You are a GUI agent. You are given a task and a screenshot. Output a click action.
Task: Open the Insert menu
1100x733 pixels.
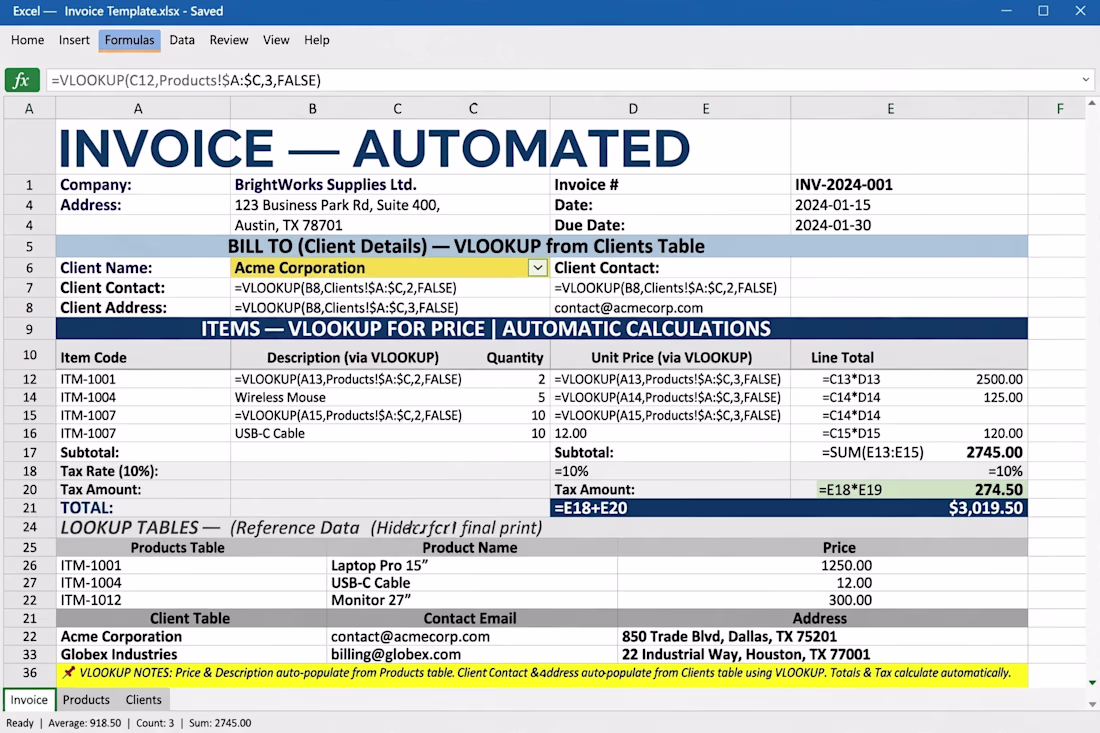[x=74, y=40]
